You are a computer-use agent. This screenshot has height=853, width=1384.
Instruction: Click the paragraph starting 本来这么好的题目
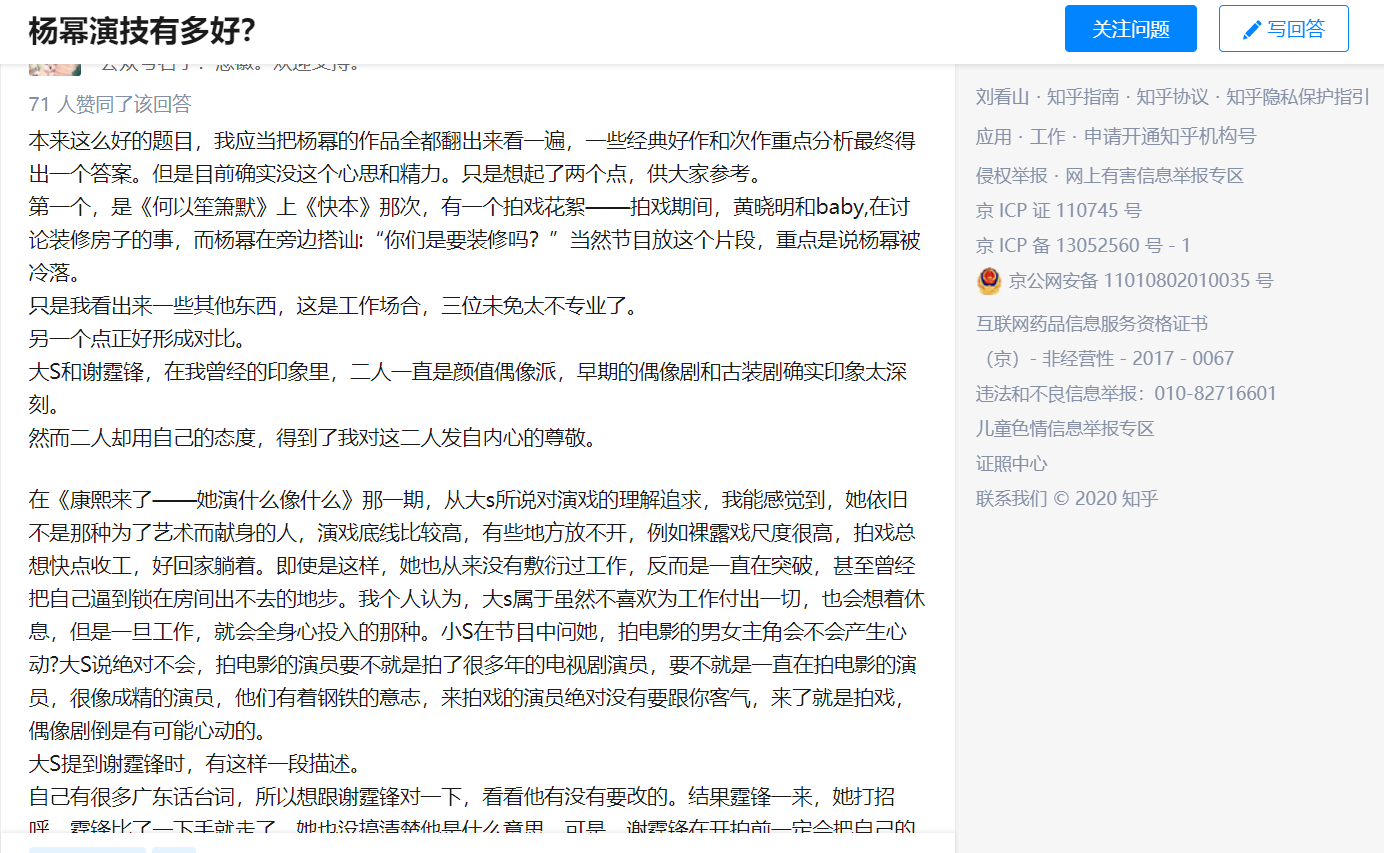tap(472, 157)
